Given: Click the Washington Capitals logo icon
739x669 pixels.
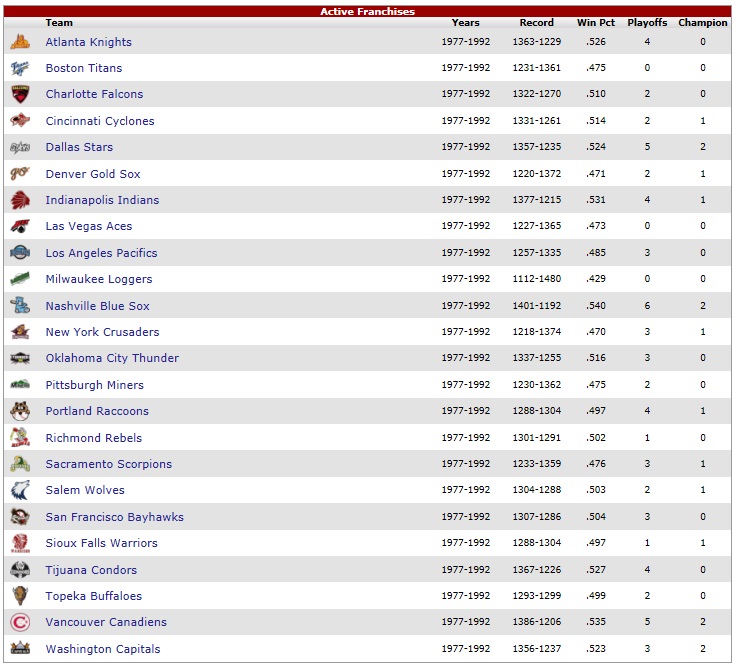Looking at the screenshot, I should [x=20, y=649].
